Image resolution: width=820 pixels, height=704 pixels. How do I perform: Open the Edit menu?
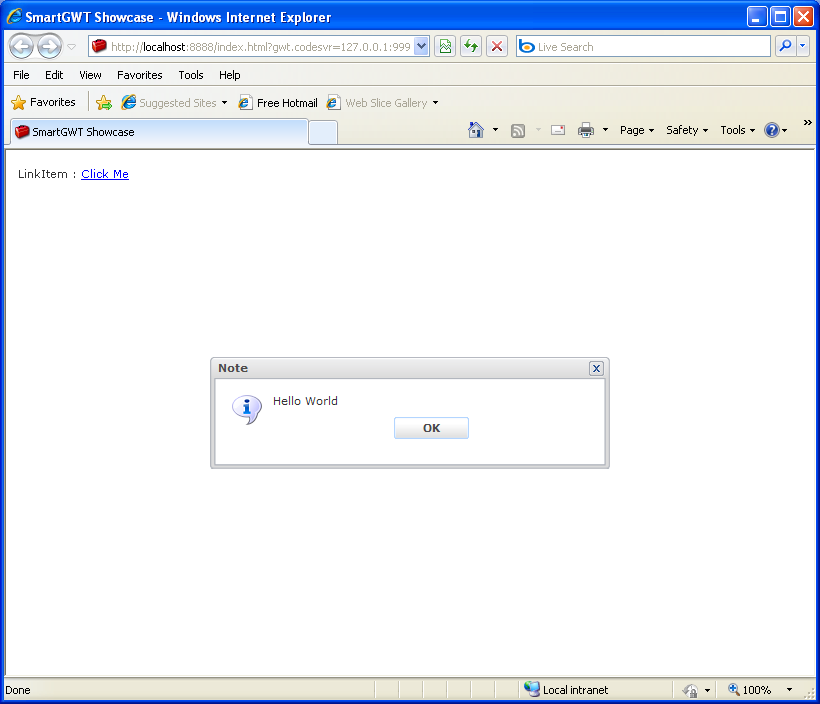coord(54,75)
